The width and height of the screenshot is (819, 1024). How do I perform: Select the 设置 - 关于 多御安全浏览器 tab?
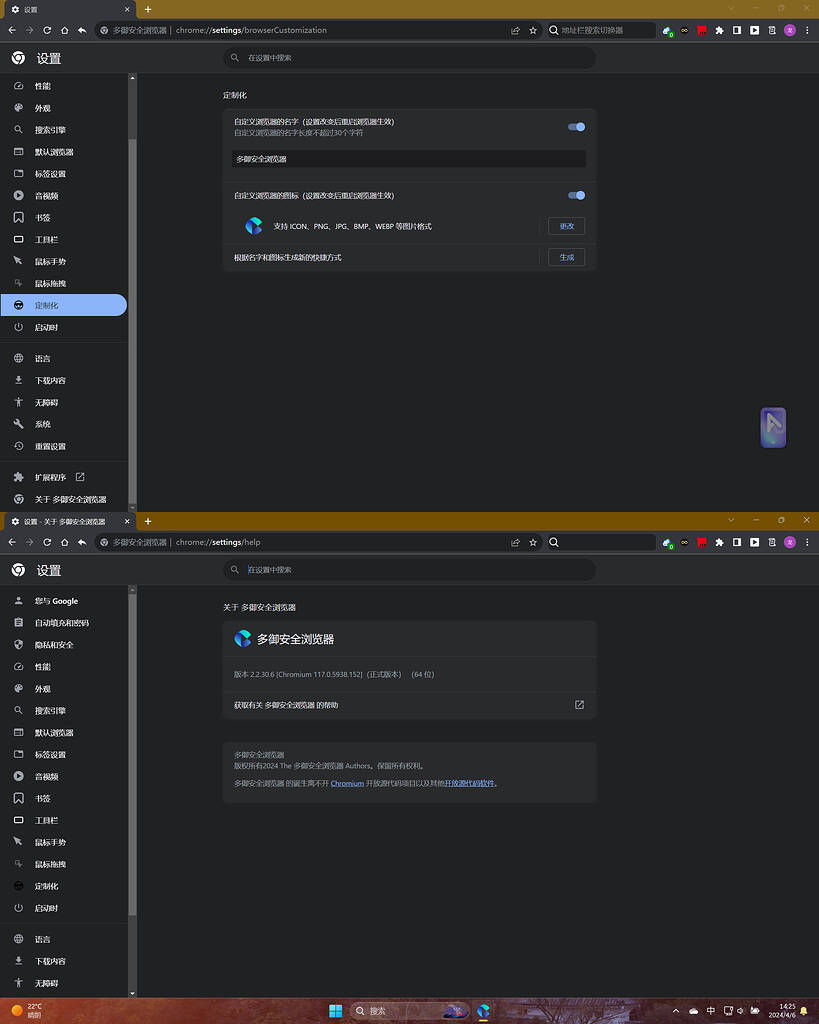(69, 522)
